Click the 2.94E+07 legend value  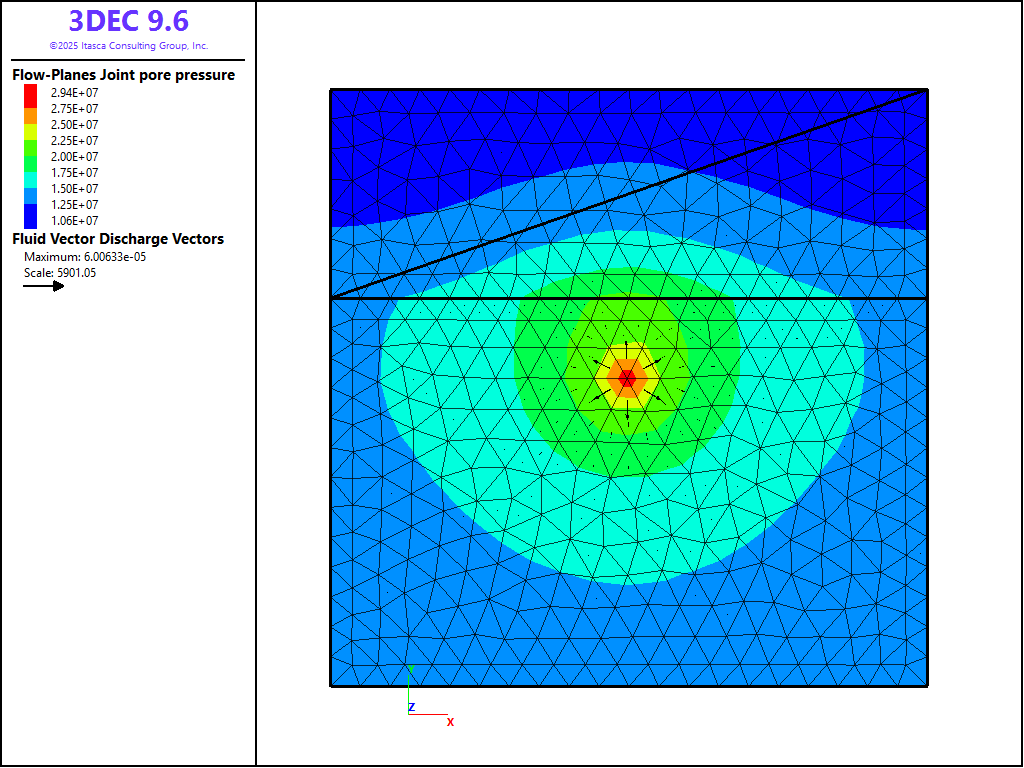(74, 93)
